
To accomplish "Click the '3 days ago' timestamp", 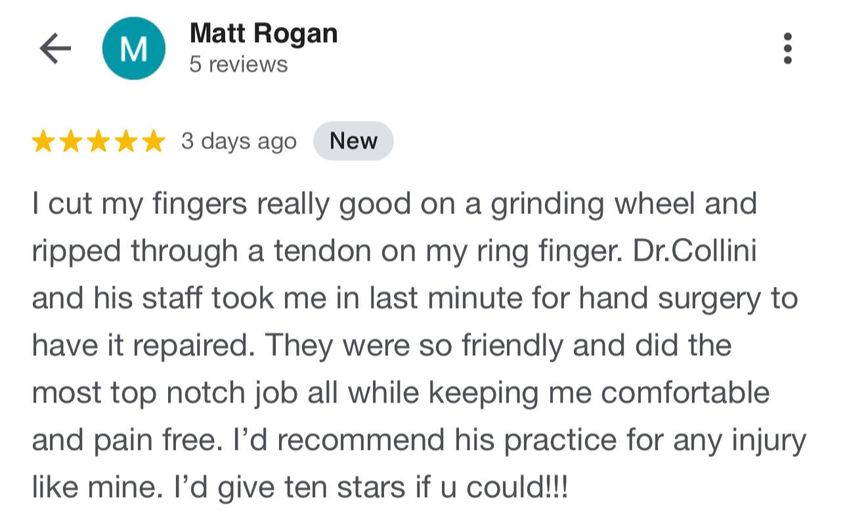I will (x=239, y=142).
